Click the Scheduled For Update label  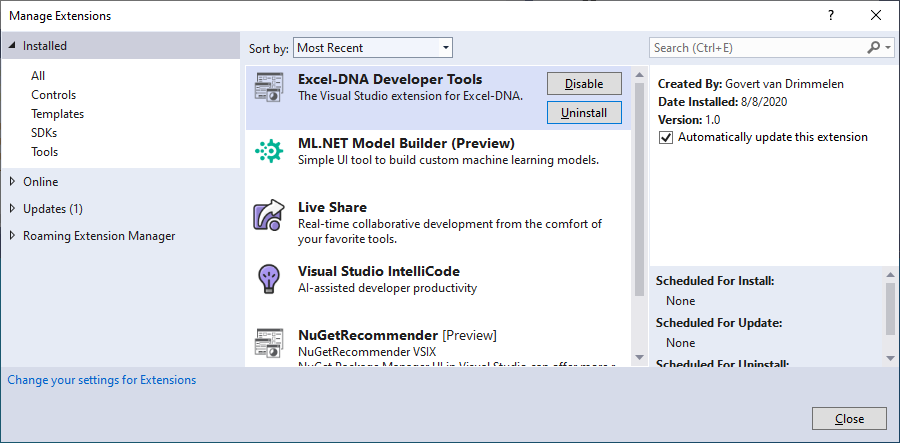tap(719, 323)
